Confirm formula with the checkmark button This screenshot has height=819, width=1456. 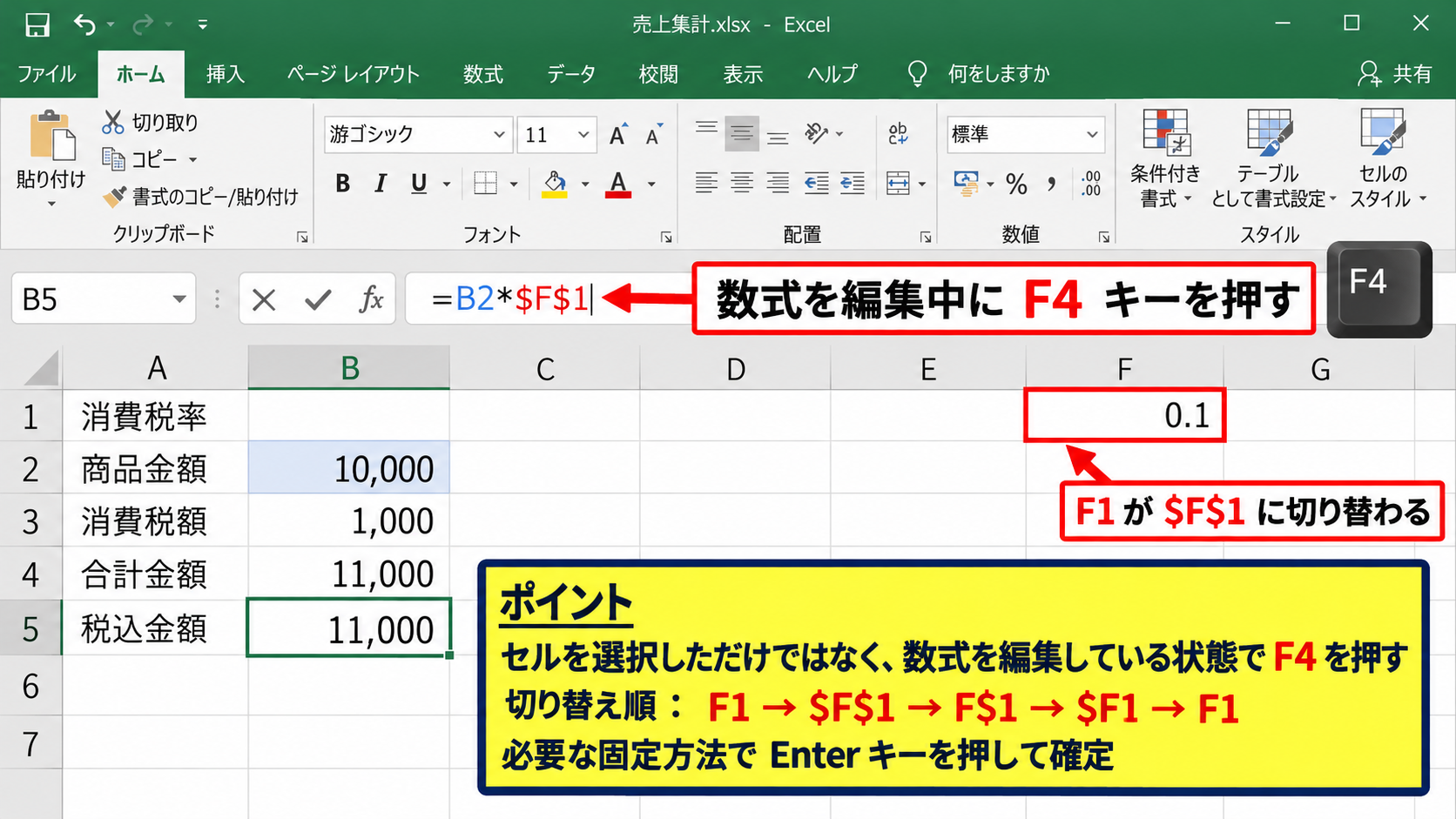[x=318, y=300]
